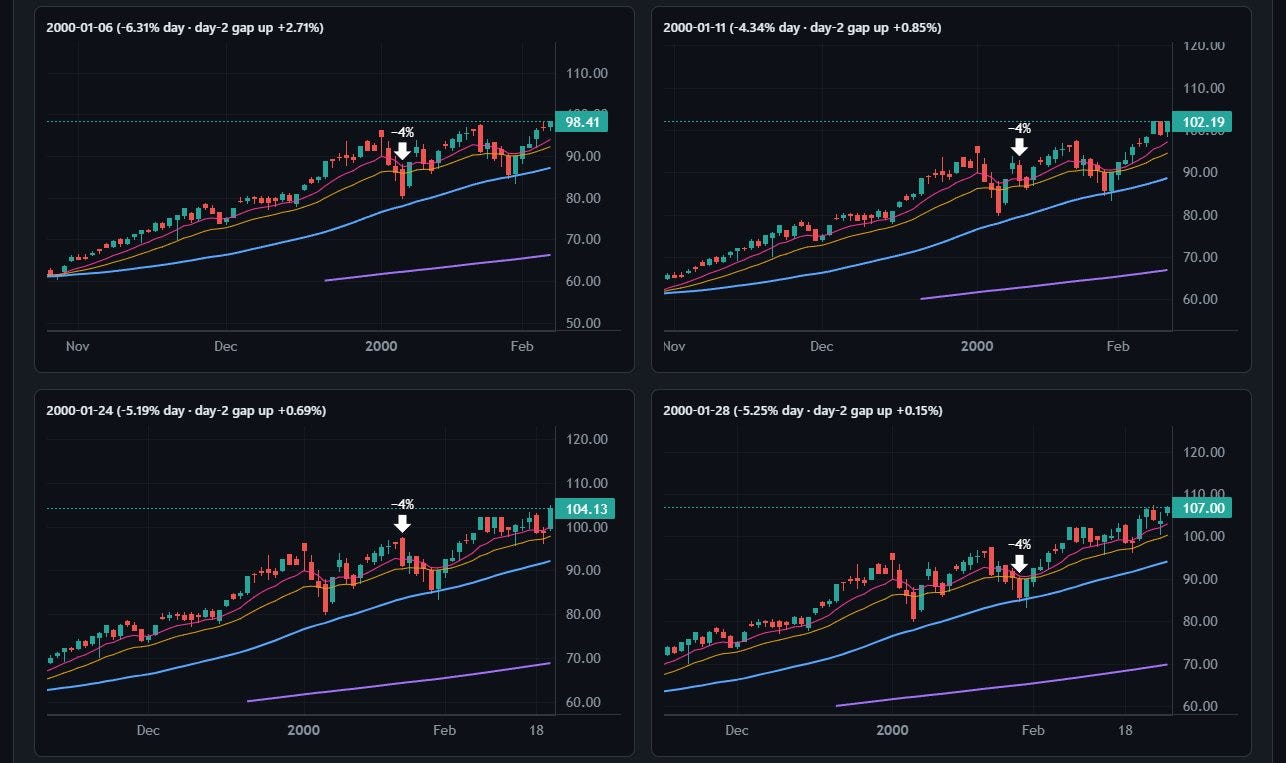Select the −4% marker in the 2000-01-11 chart
The height and width of the screenshot is (763, 1286).
tap(1019, 140)
